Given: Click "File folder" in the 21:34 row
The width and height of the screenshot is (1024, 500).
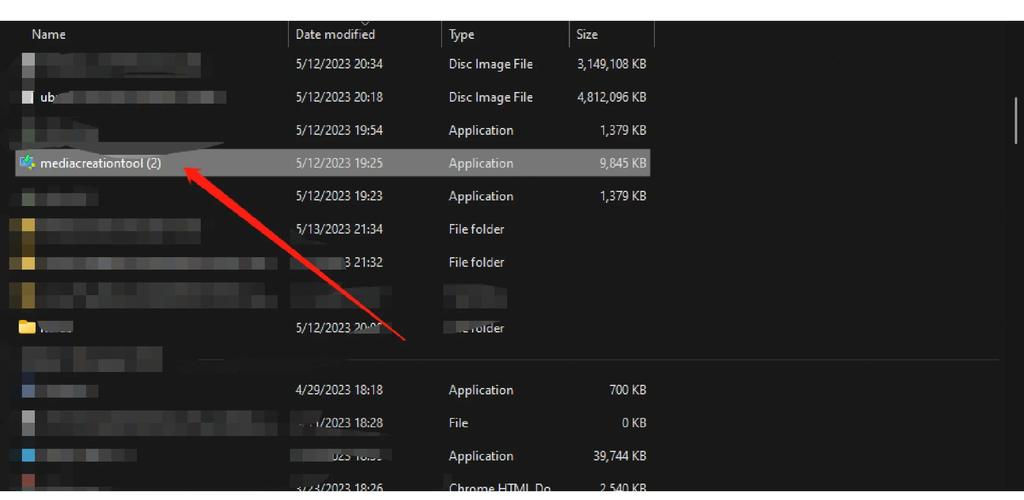Looking at the screenshot, I should (x=476, y=229).
